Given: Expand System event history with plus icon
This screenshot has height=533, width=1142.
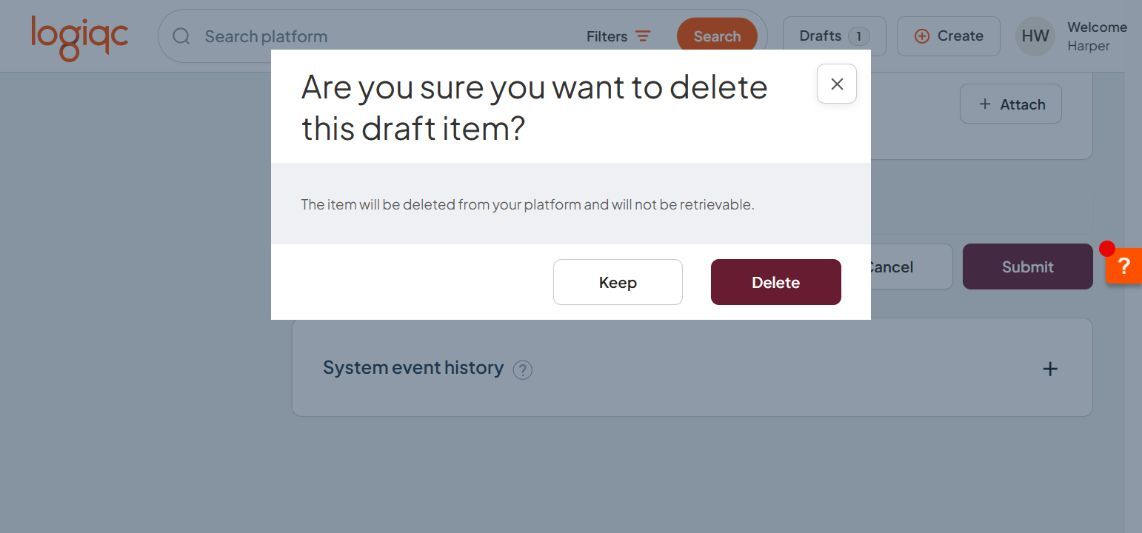Looking at the screenshot, I should 1050,368.
